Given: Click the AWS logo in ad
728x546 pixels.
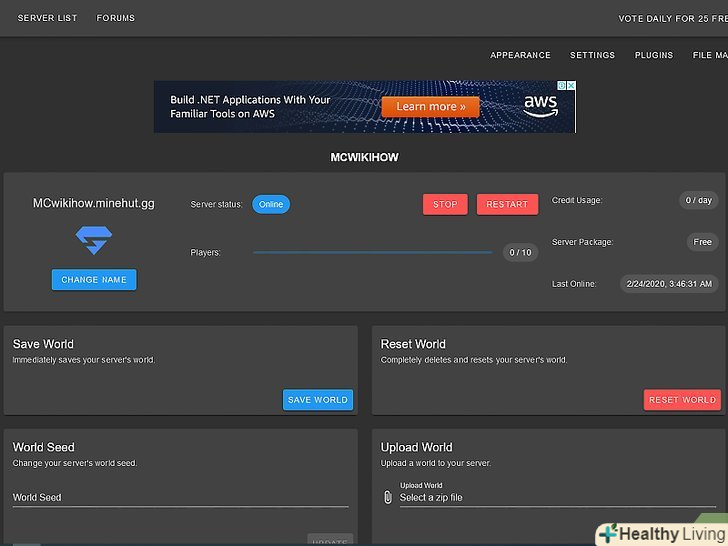Looking at the screenshot, I should tap(541, 106).
